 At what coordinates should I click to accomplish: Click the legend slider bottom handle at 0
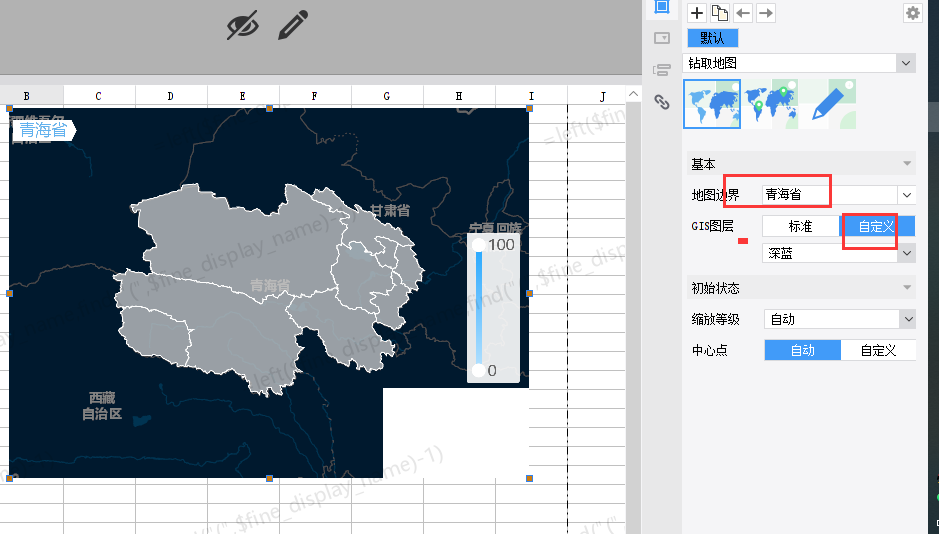[478, 371]
